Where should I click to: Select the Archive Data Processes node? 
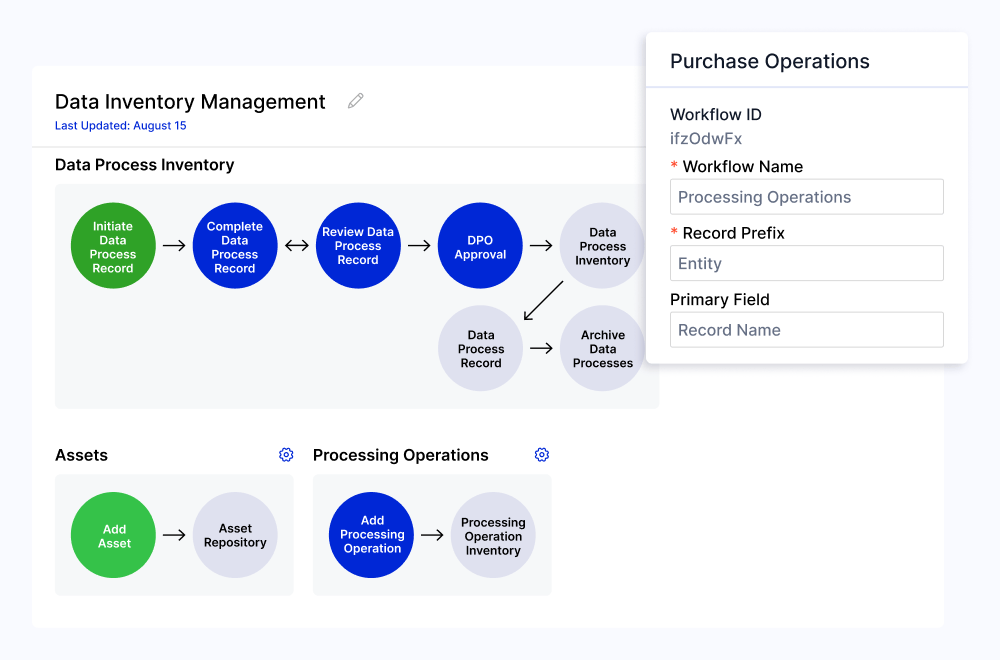coord(602,348)
